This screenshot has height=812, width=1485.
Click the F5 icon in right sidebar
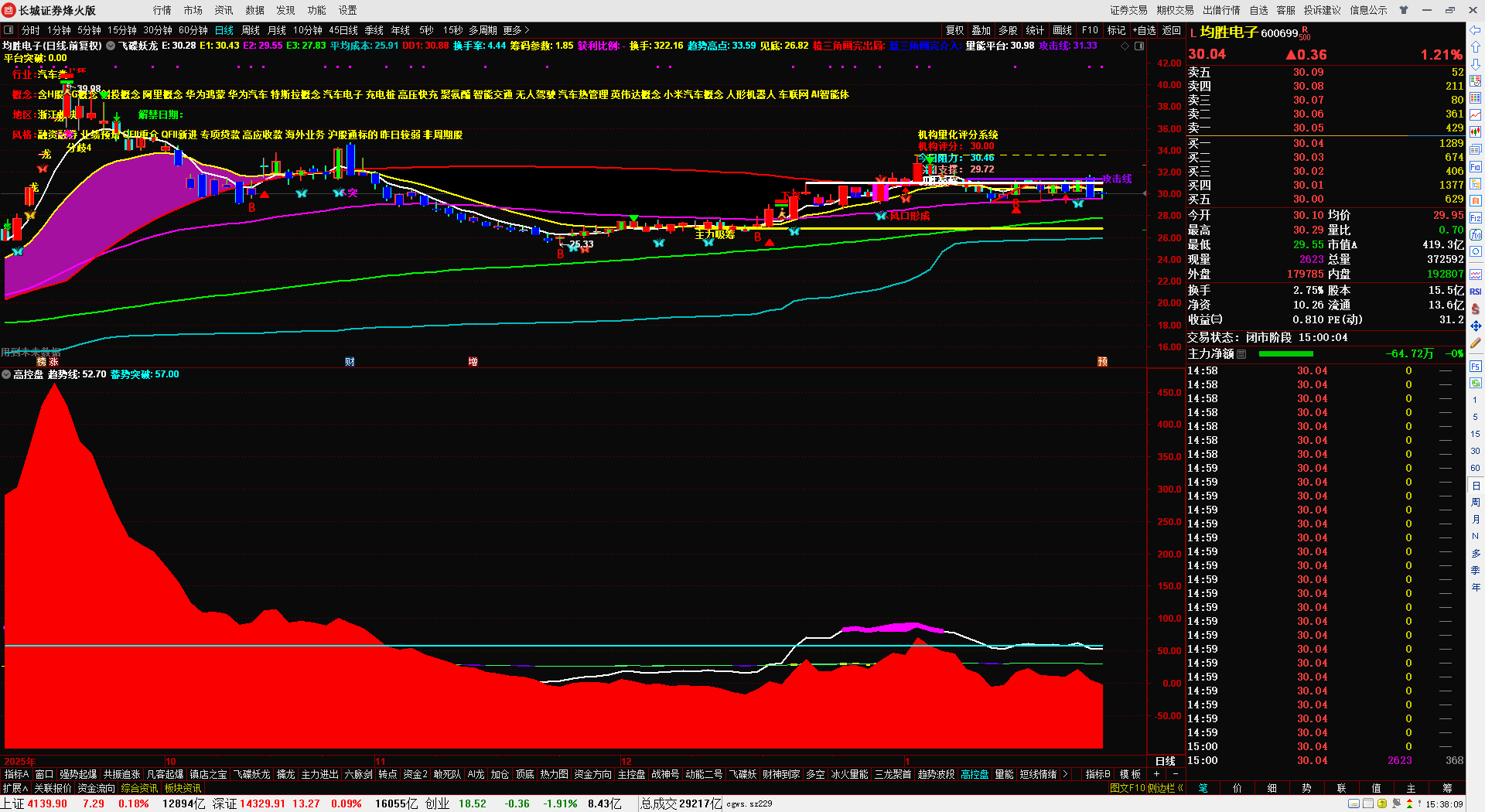pos(1476,366)
